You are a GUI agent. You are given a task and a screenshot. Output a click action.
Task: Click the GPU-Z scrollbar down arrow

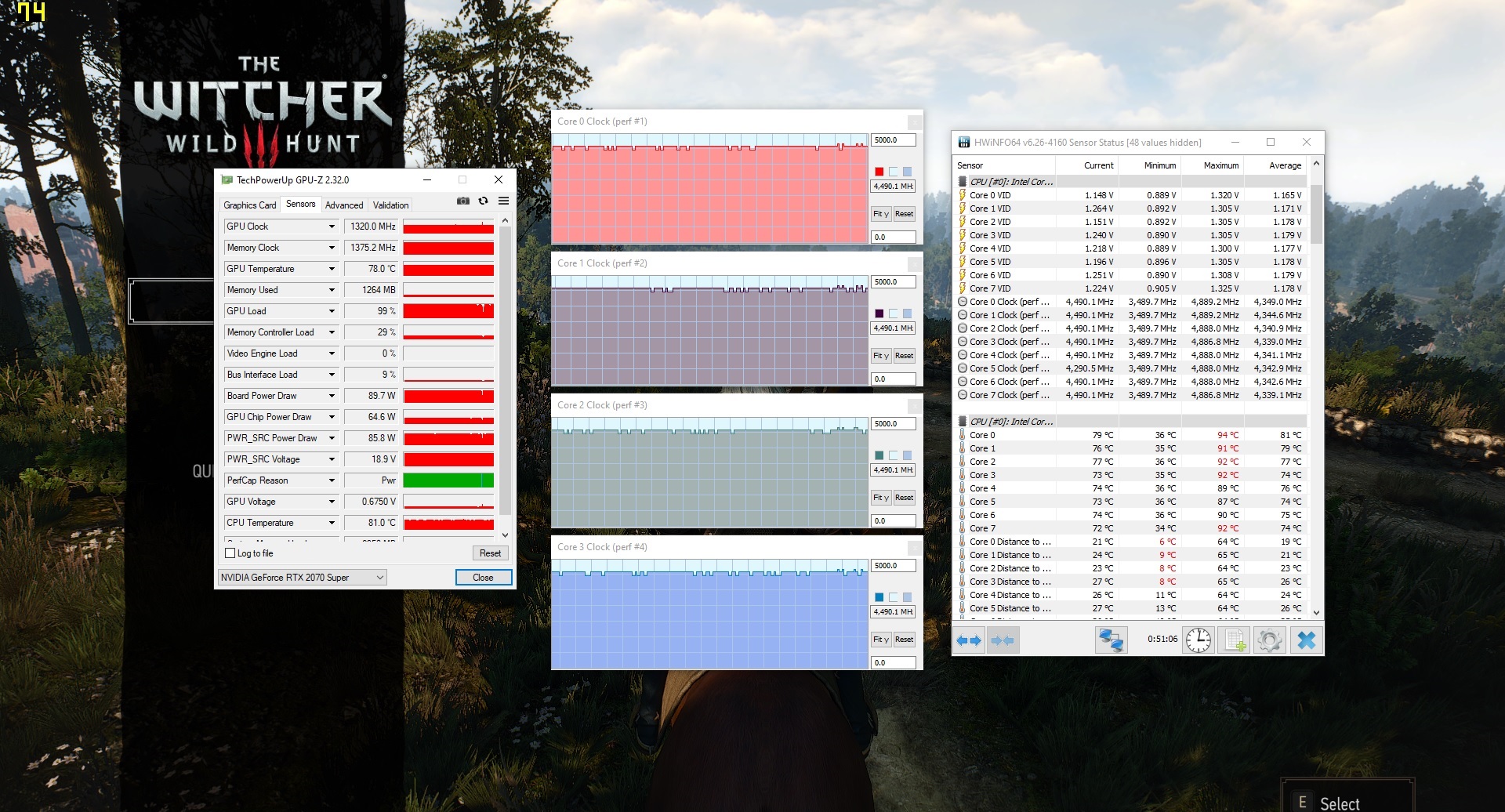coord(505,535)
